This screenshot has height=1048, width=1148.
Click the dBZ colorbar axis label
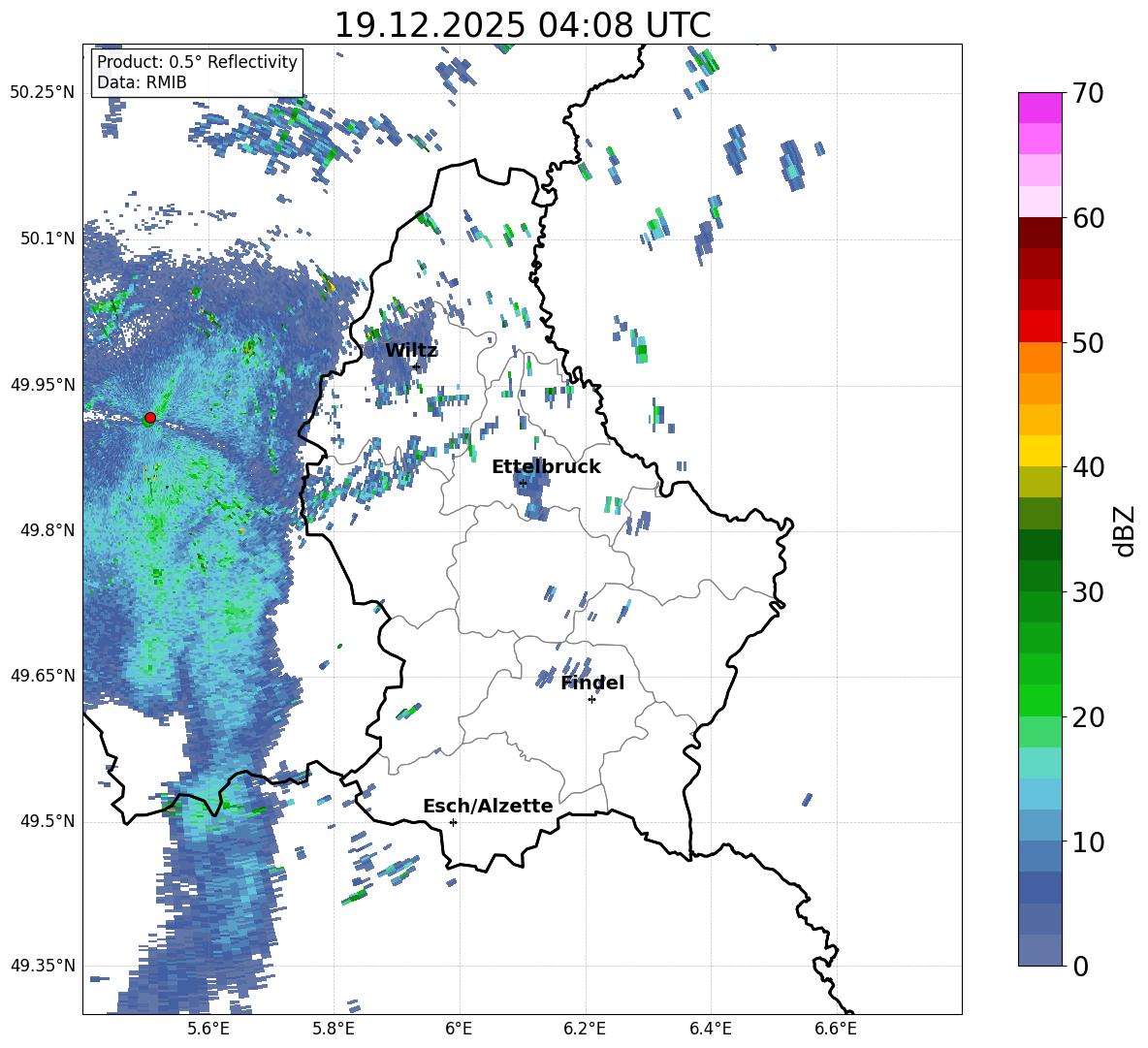pyautogui.click(x=1126, y=530)
